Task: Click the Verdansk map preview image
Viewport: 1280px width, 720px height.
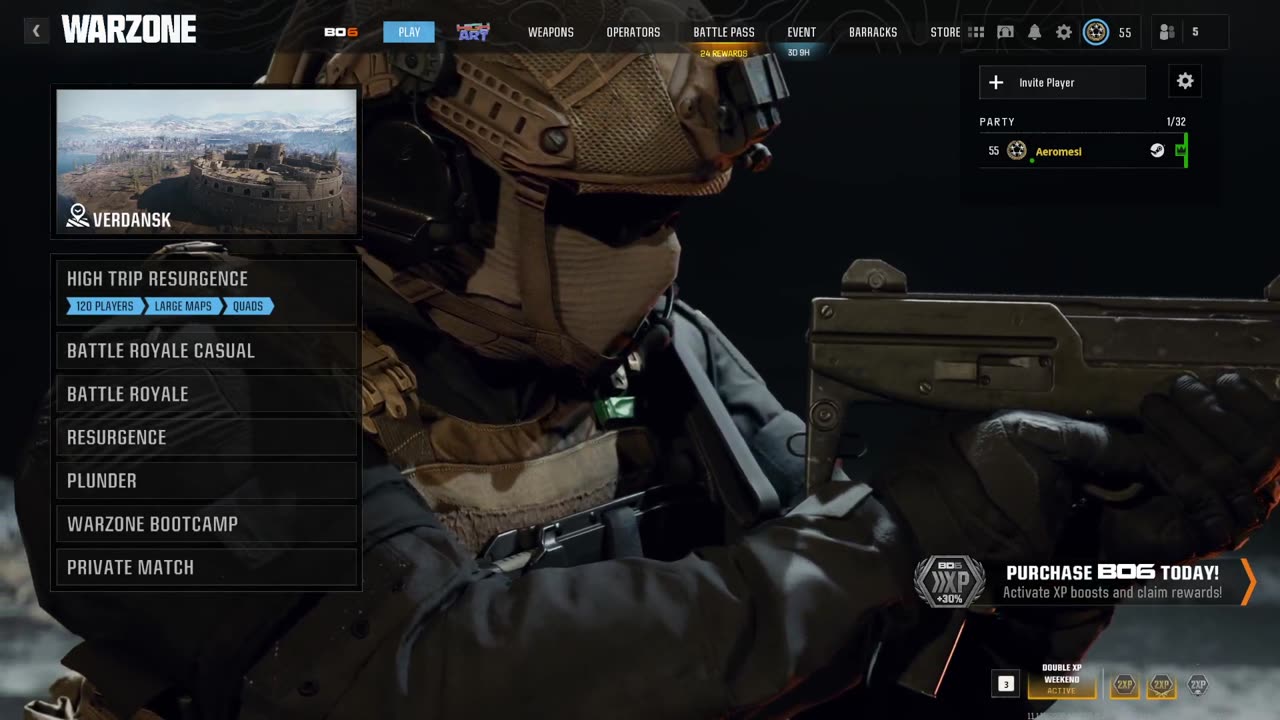Action: coord(206,162)
